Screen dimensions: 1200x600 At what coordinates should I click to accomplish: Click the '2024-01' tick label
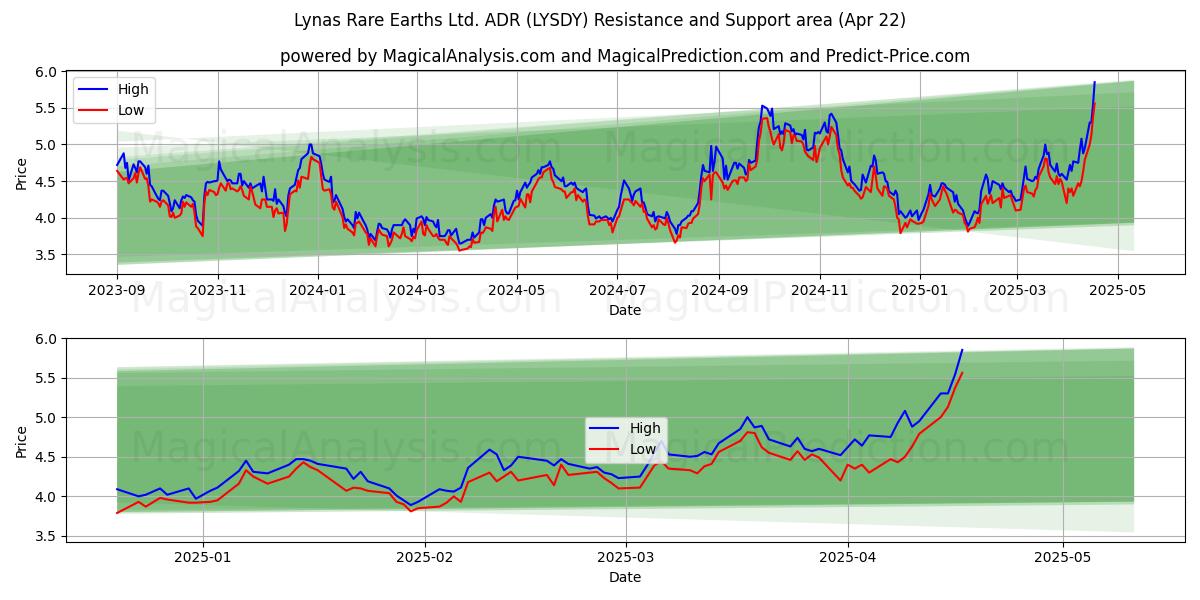[x=318, y=290]
